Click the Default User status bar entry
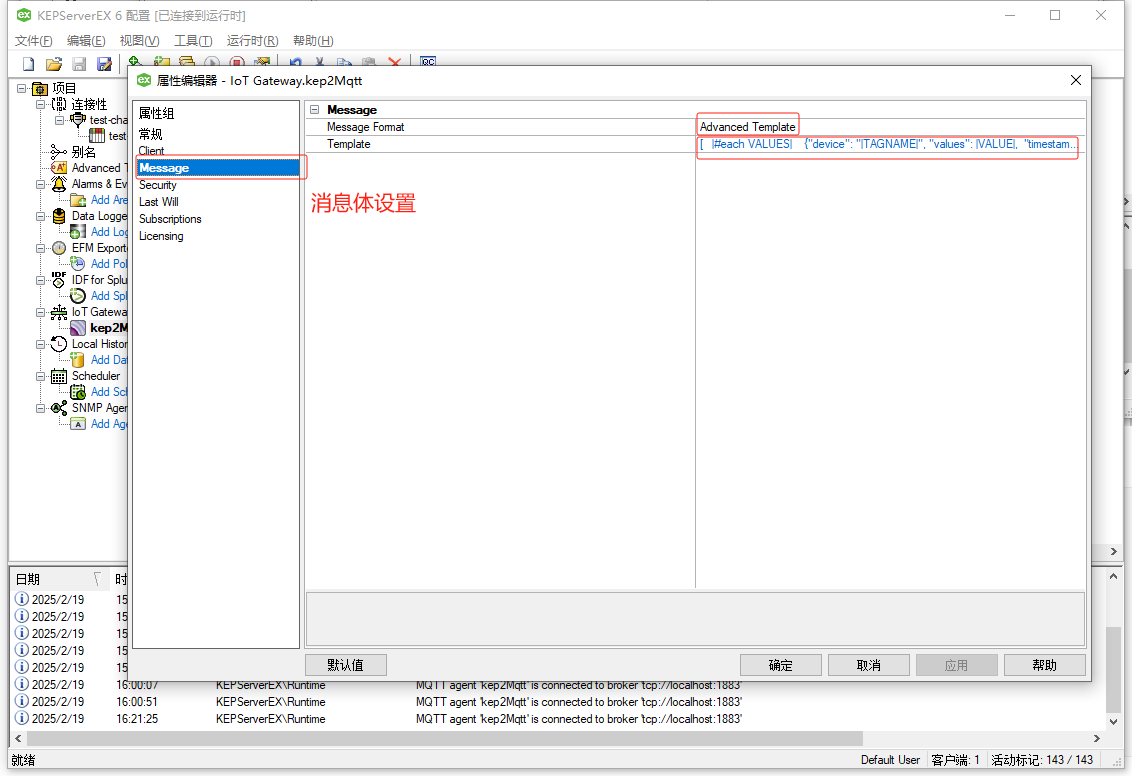Screen dimensions: 1132x776 pyautogui.click(x=890, y=759)
